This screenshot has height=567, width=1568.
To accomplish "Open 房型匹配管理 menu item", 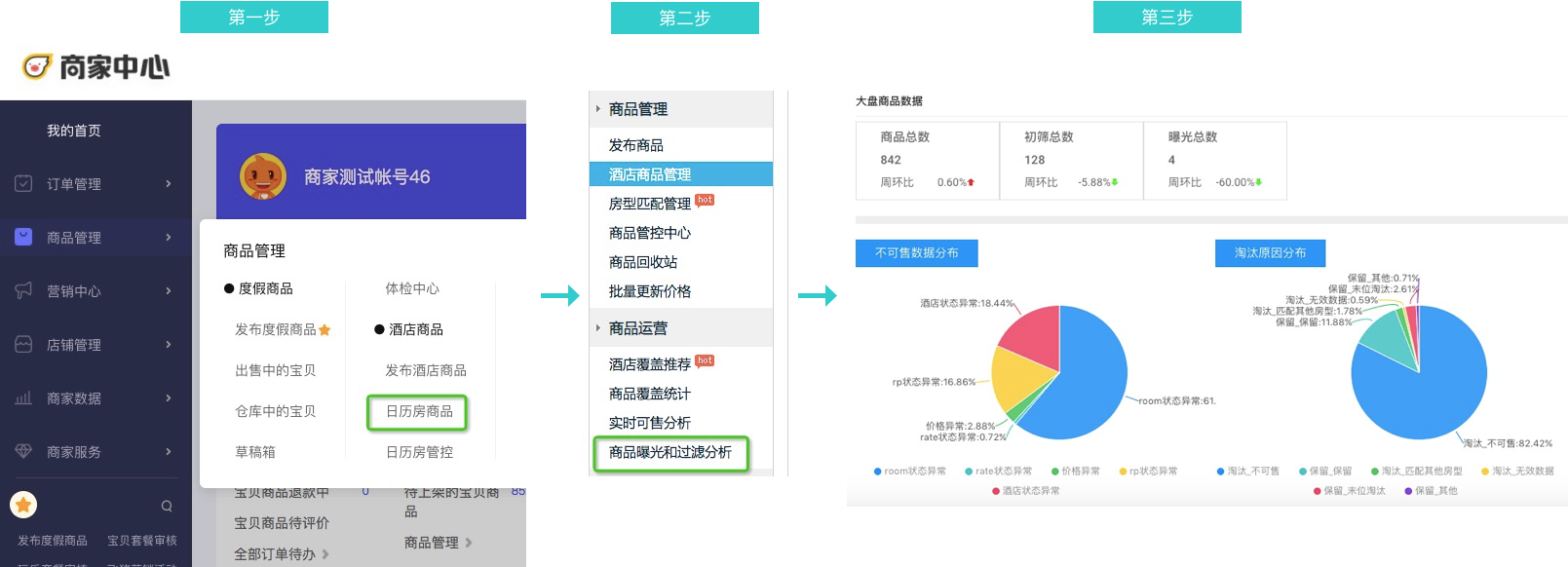I will 650,204.
